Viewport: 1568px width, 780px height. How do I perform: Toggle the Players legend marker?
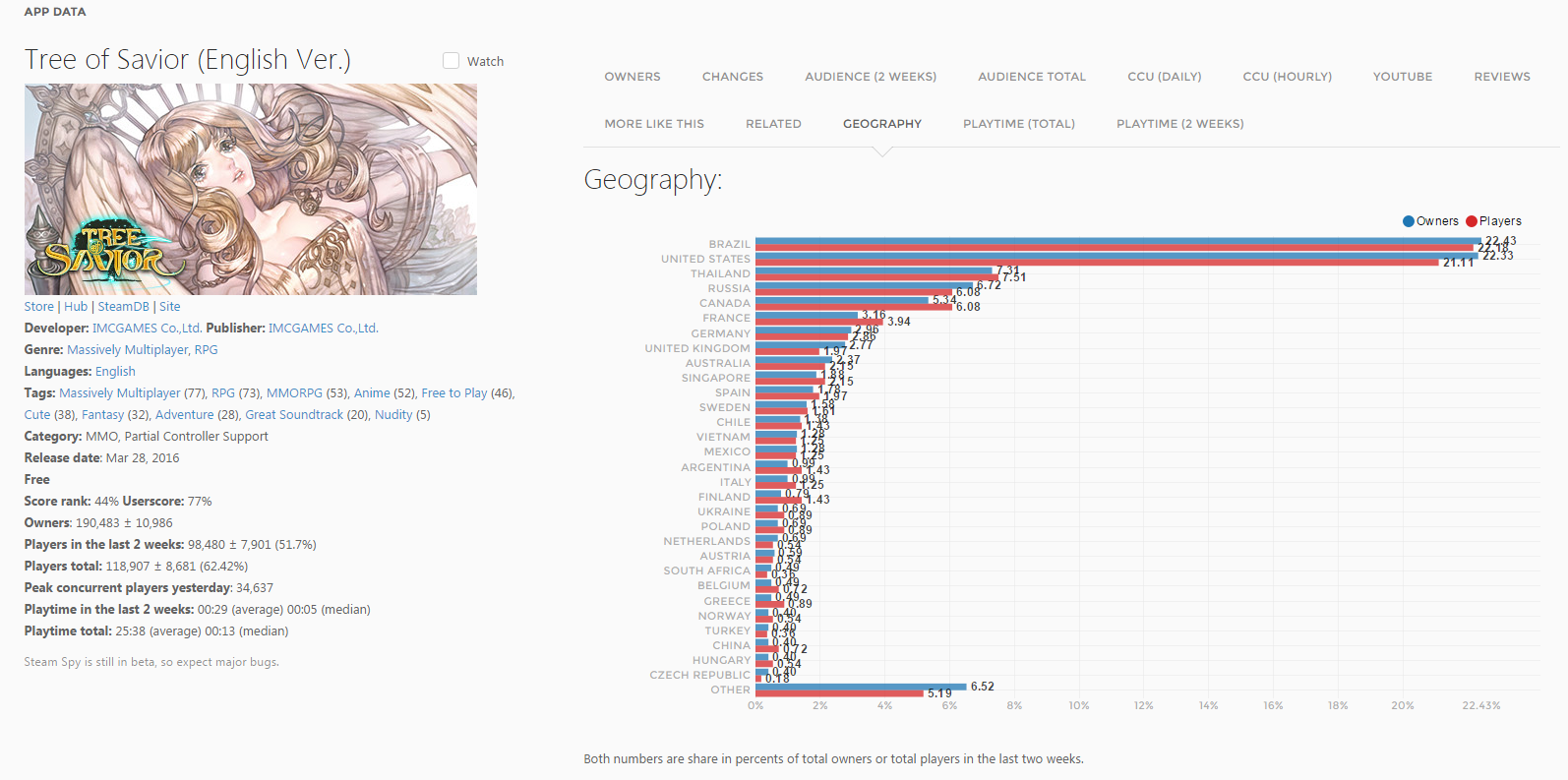[x=1472, y=221]
